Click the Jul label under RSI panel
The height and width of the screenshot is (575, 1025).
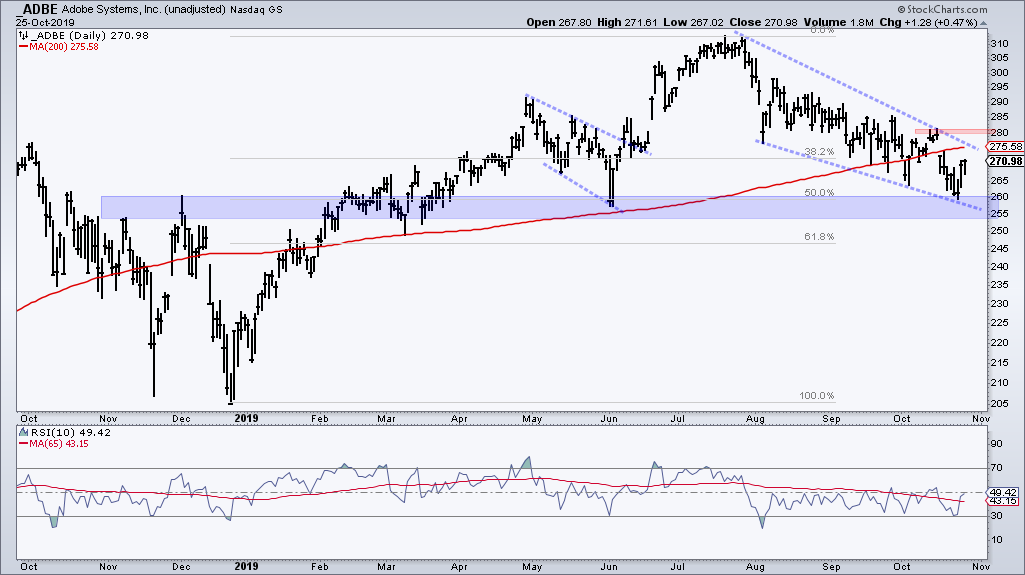(x=677, y=567)
